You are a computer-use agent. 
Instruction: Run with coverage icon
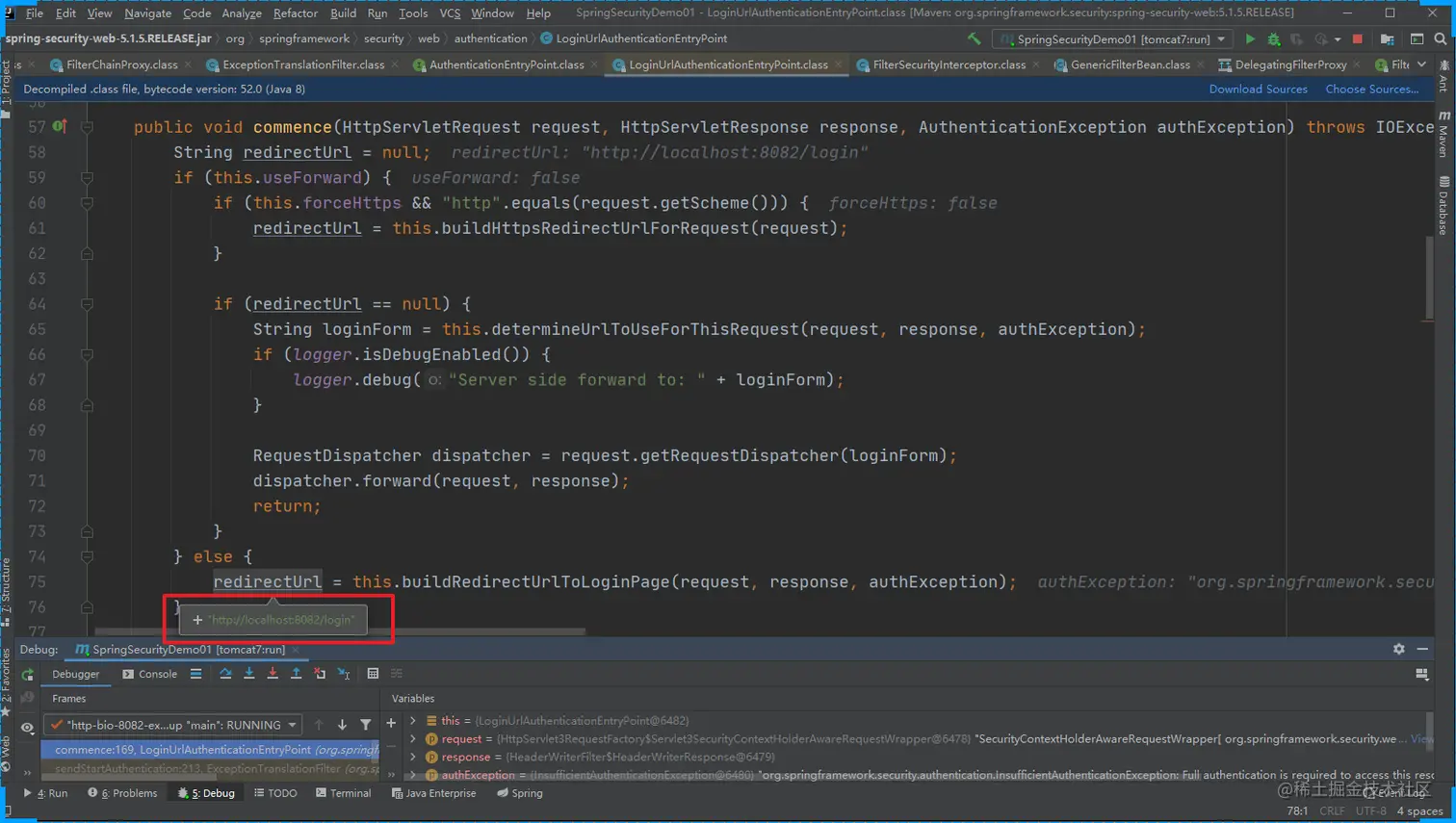[1297, 39]
